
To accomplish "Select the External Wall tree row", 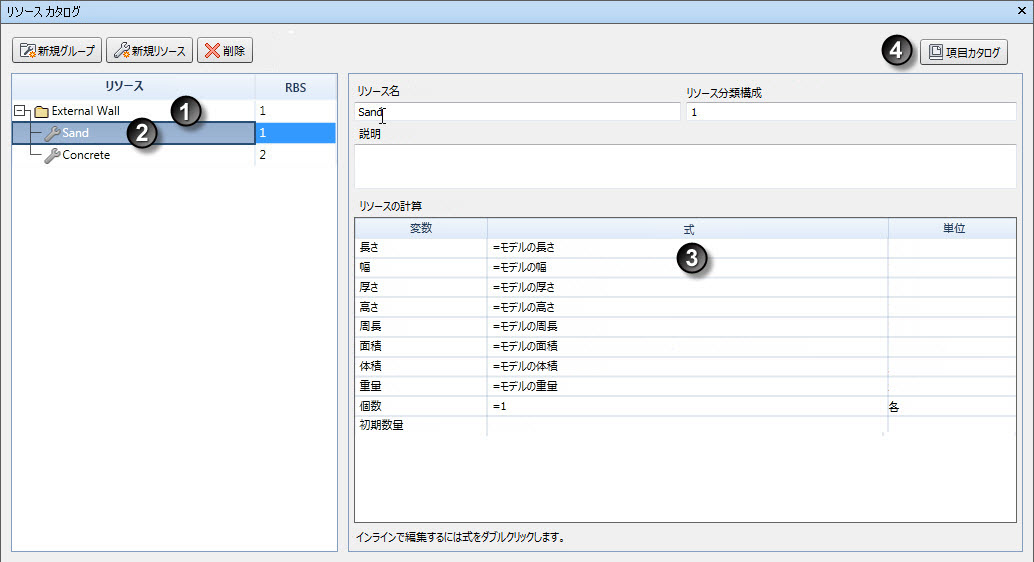I will pyautogui.click(x=174, y=111).
